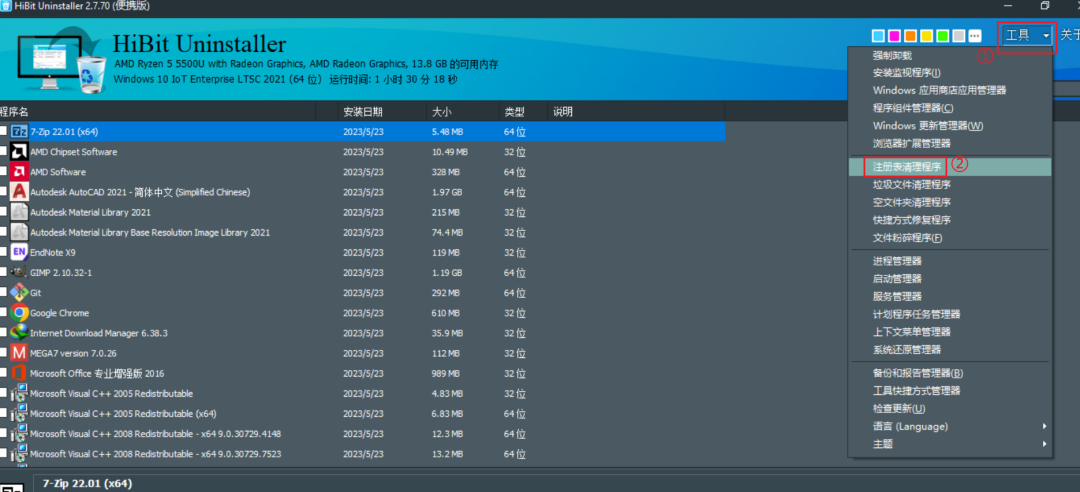Open the 关于 menu button
Image resolution: width=1080 pixels, height=492 pixels.
(1070, 35)
